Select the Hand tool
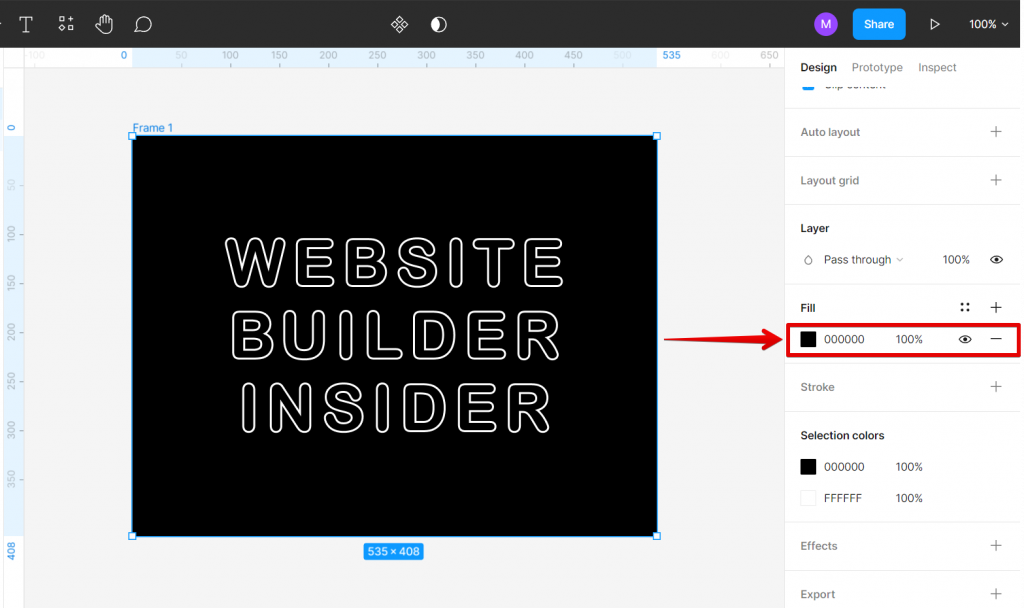1024x608 pixels. (x=104, y=24)
